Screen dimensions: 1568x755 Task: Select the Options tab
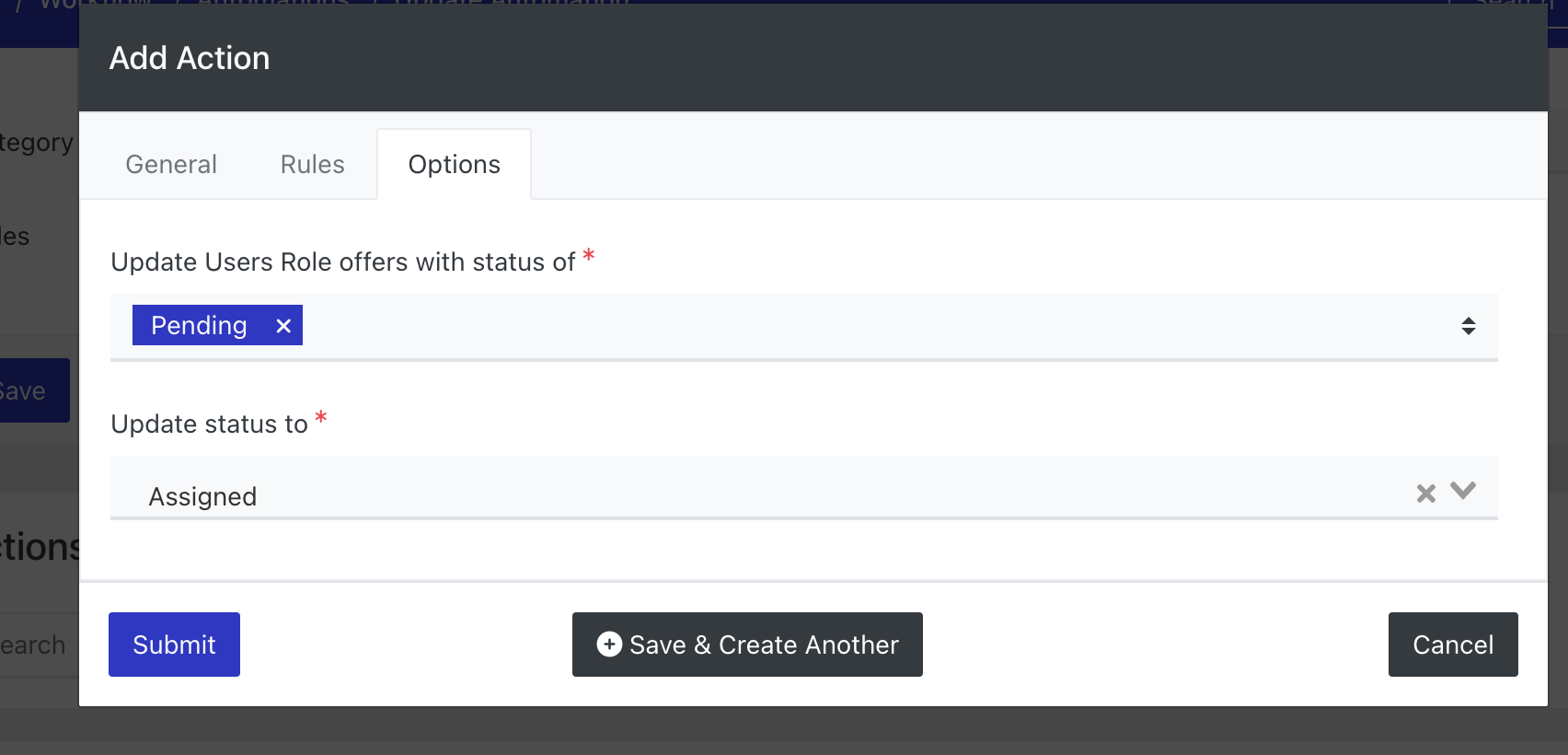tap(455, 165)
